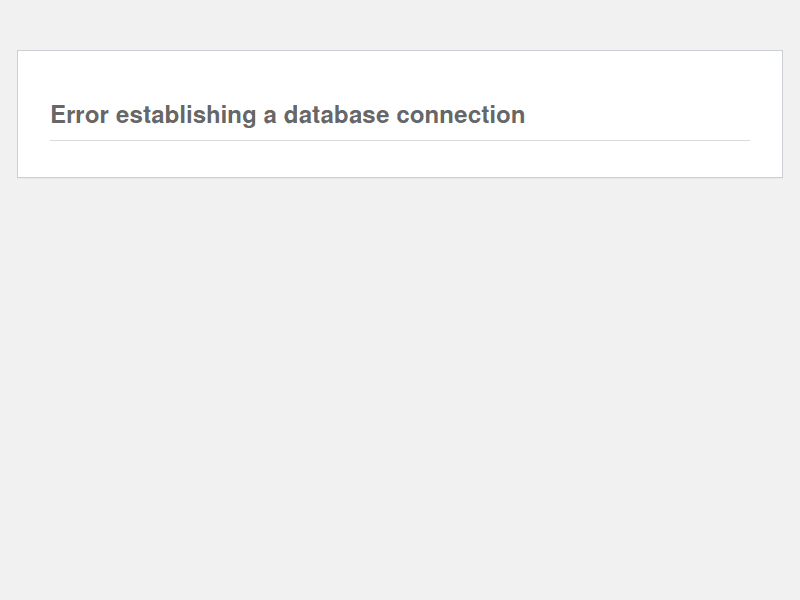Click the final letter "n" of "connection"
This screenshot has height=600, width=800.
coord(518,116)
